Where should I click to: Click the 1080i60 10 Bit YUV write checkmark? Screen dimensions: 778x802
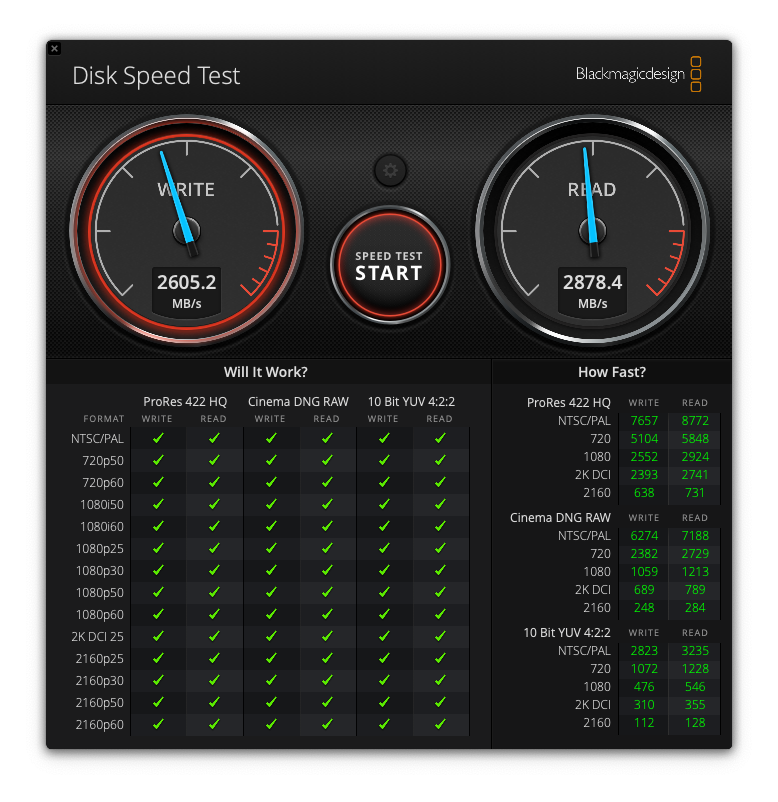point(384,526)
